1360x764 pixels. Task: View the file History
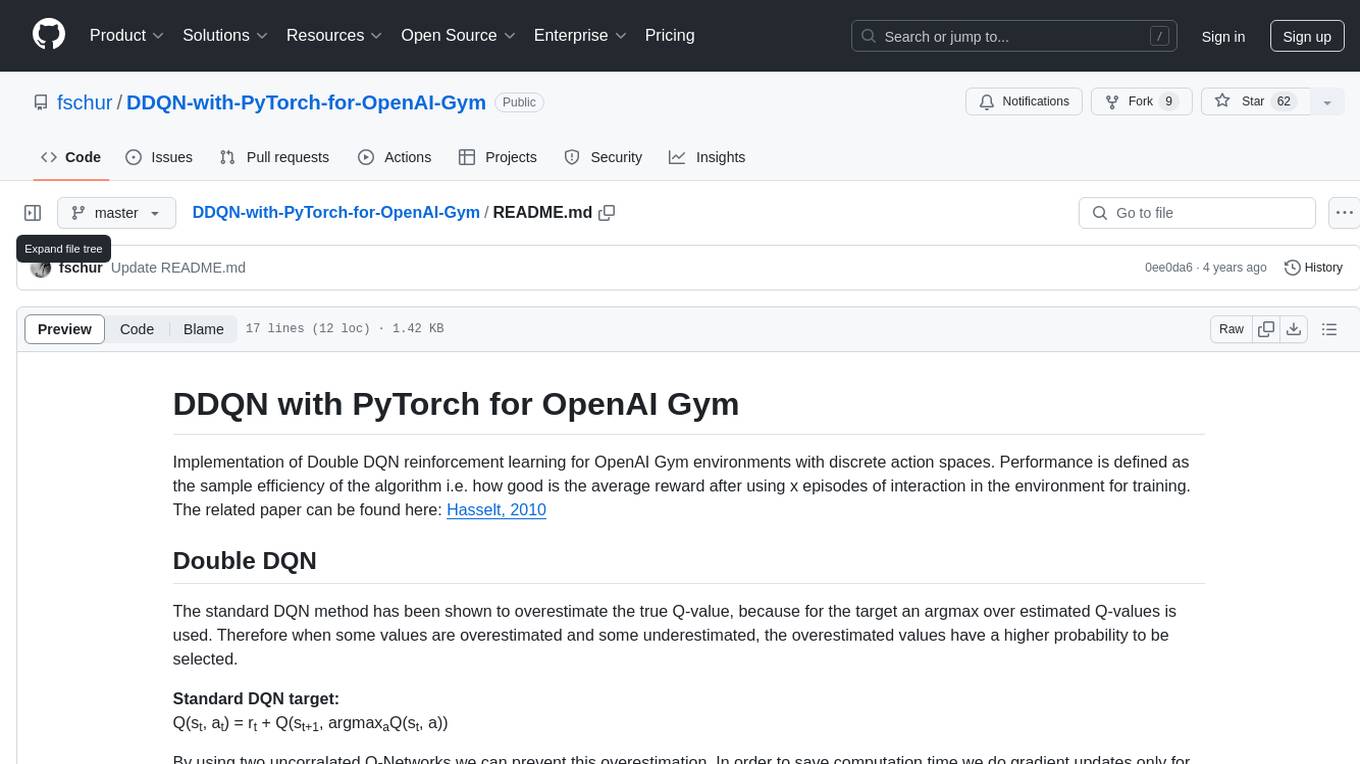(1313, 268)
